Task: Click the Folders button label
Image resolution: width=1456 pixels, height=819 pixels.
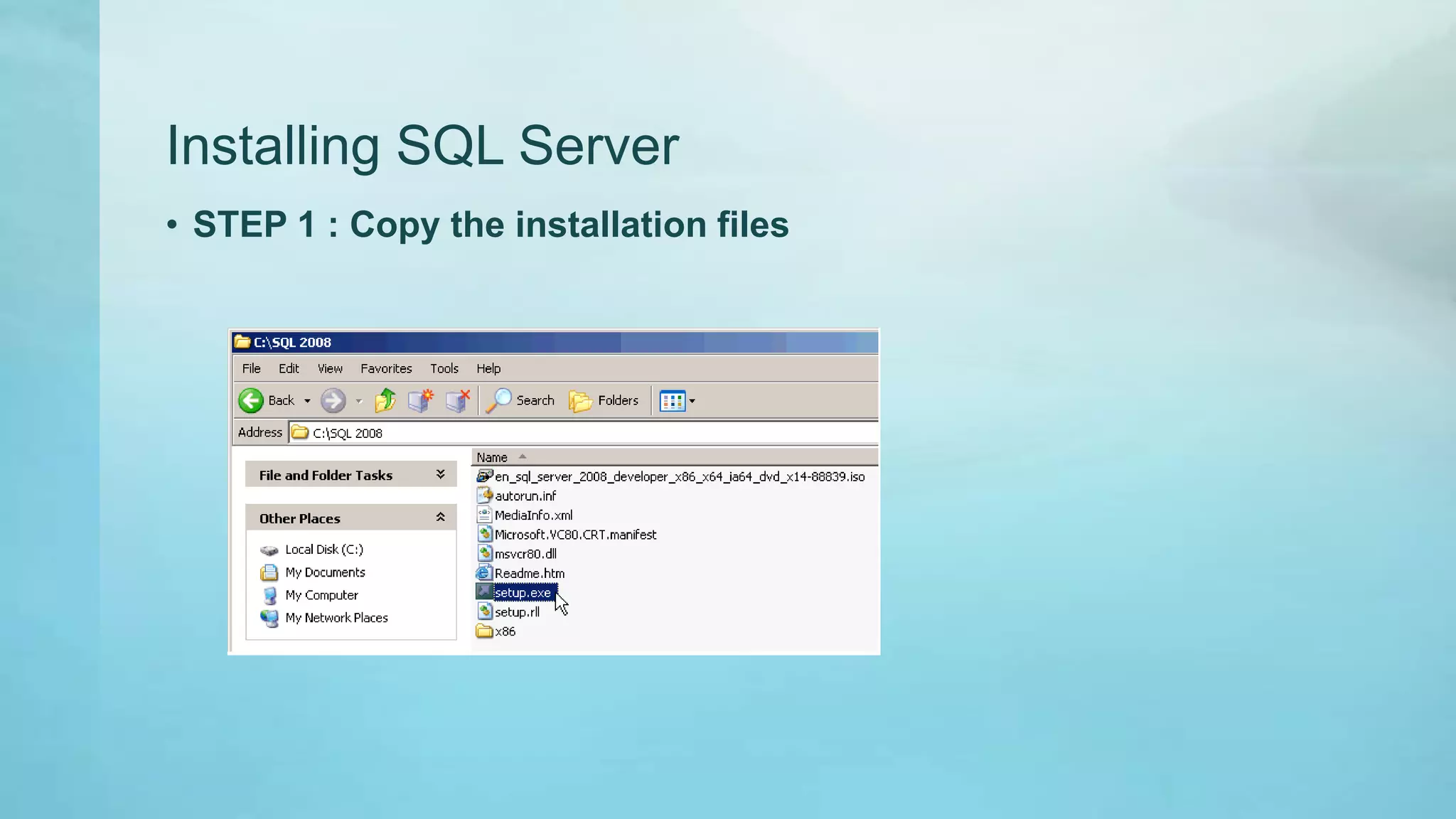Action: [x=618, y=400]
